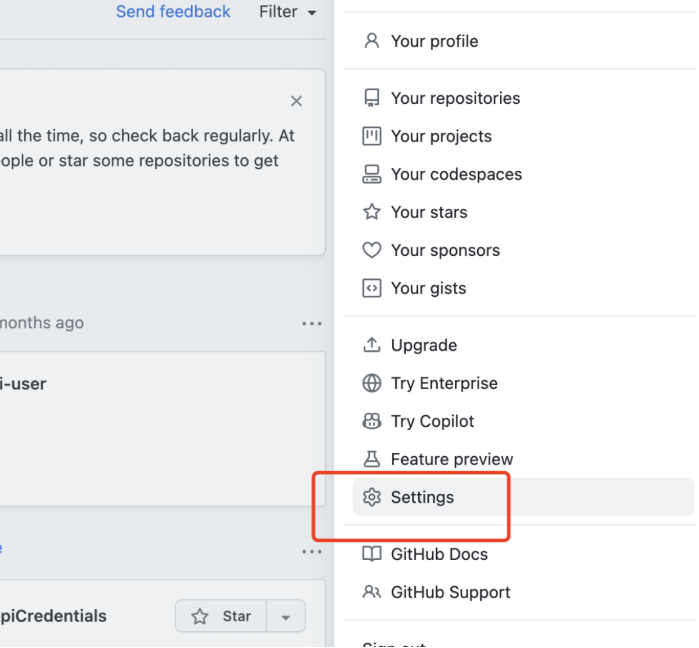The image size is (699, 648).
Task: Select Upgrade from the user menu
Action: point(423,345)
